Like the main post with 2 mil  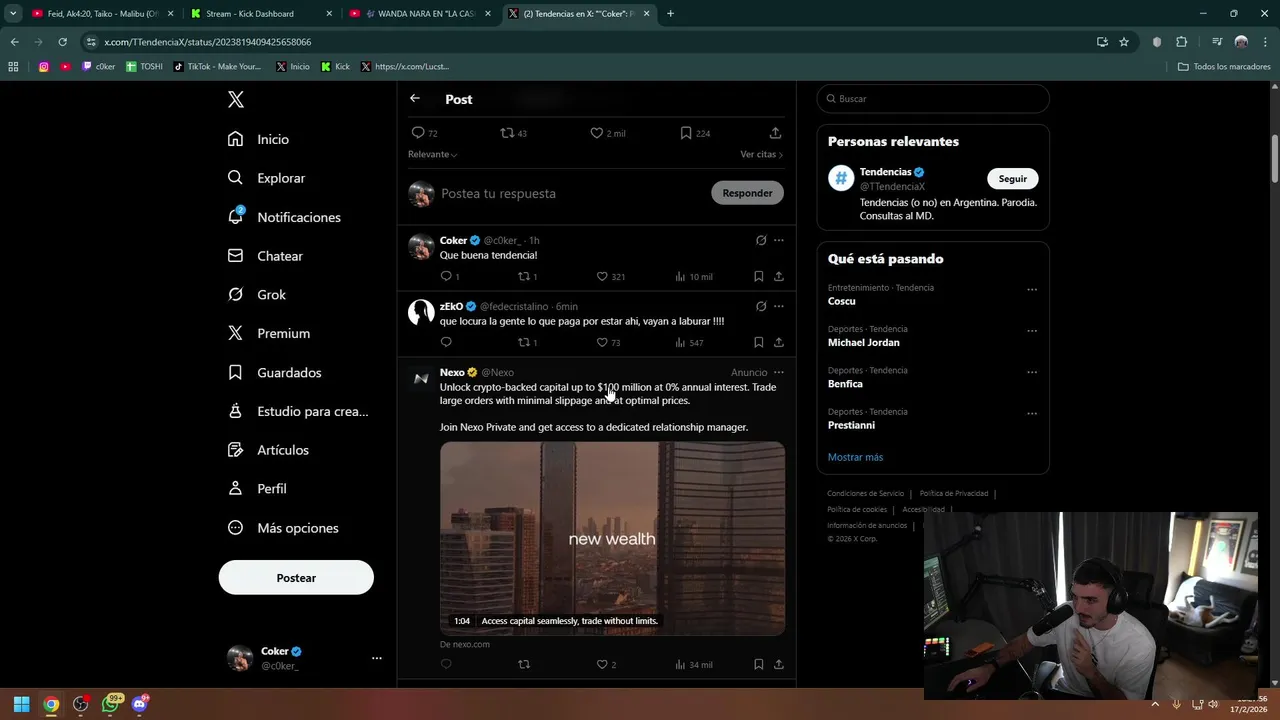coord(596,133)
